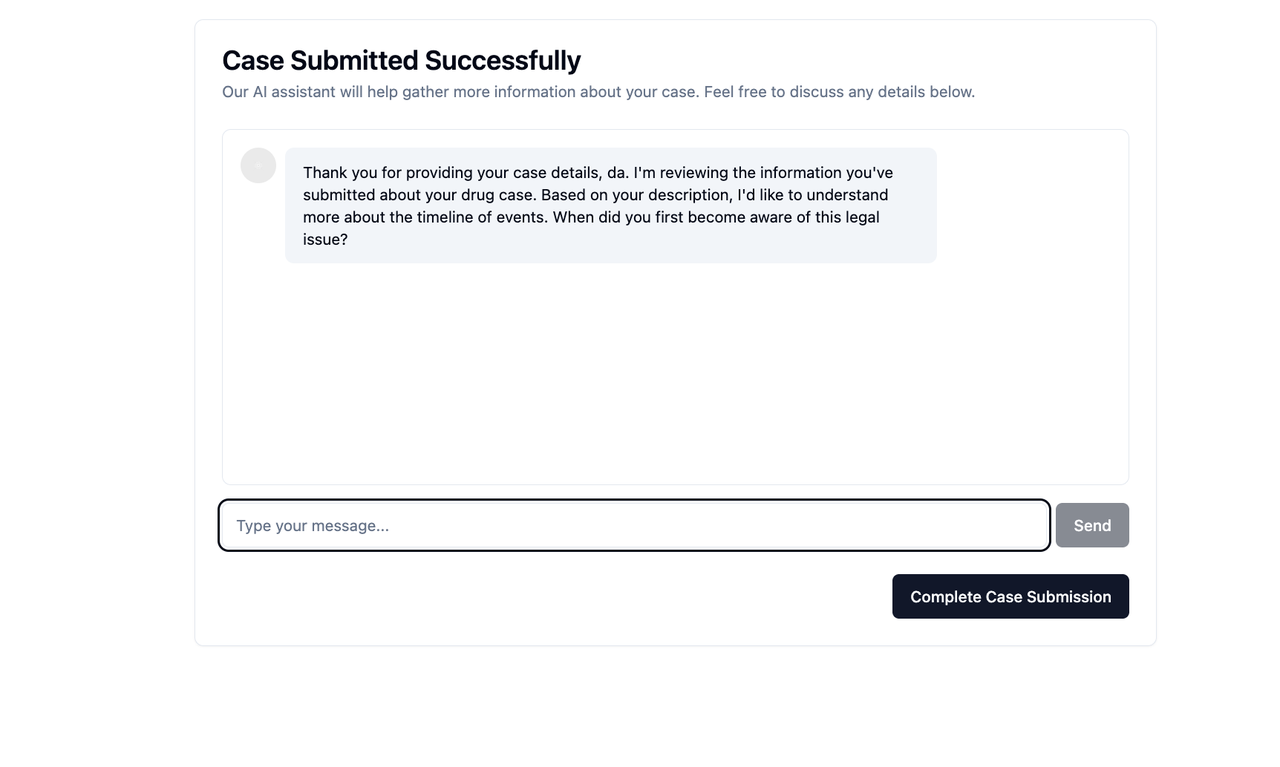The image size is (1280, 767).
Task: Click the gray Send button
Action: (x=1092, y=525)
